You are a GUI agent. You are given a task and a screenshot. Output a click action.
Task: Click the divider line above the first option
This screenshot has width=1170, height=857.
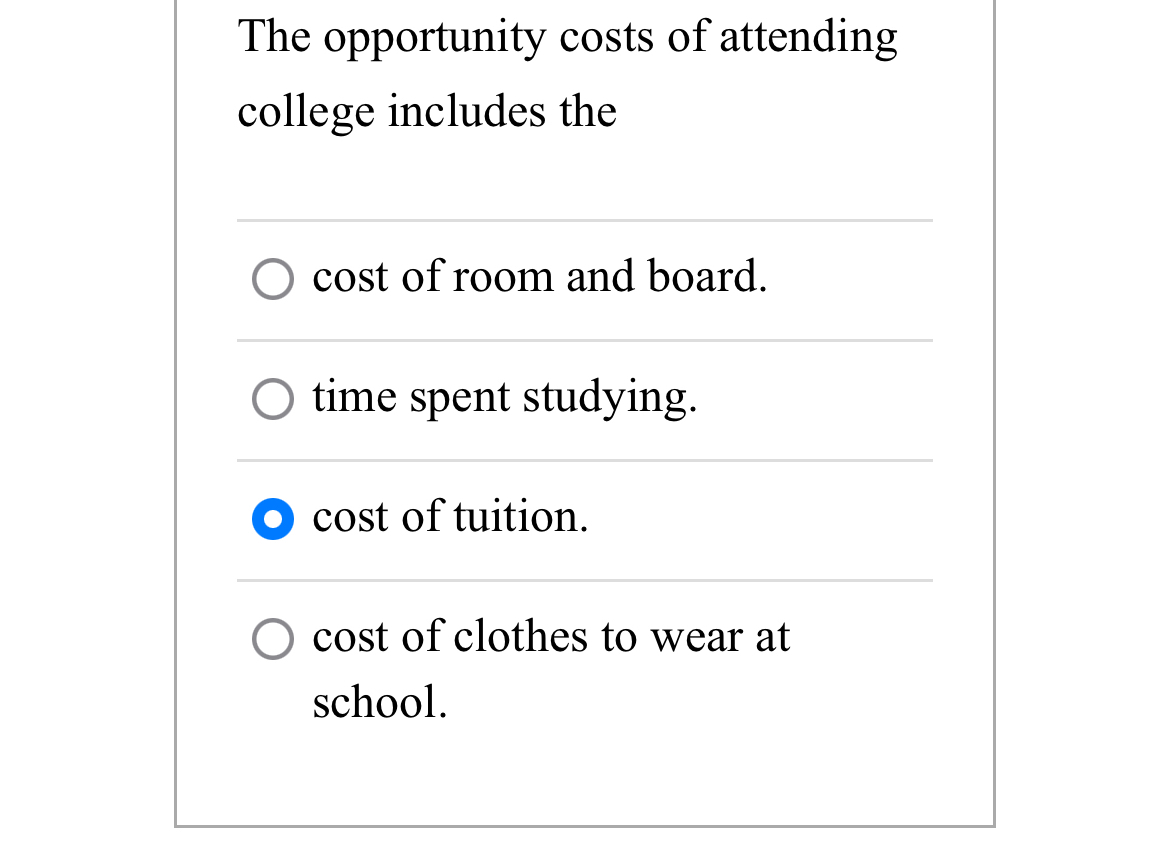pyautogui.click(x=584, y=219)
